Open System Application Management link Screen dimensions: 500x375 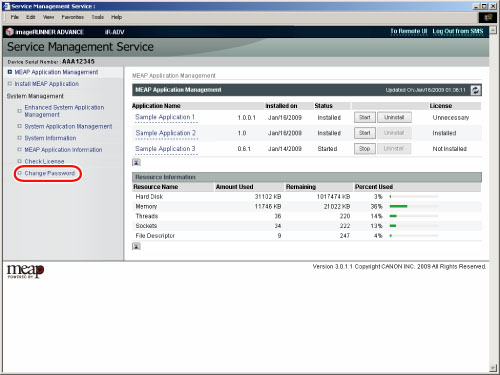[68, 126]
